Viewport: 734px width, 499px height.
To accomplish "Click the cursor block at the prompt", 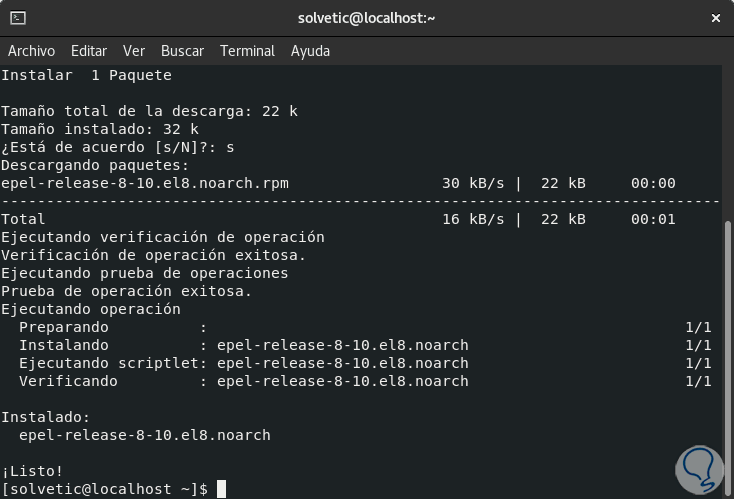I will tap(221, 489).
